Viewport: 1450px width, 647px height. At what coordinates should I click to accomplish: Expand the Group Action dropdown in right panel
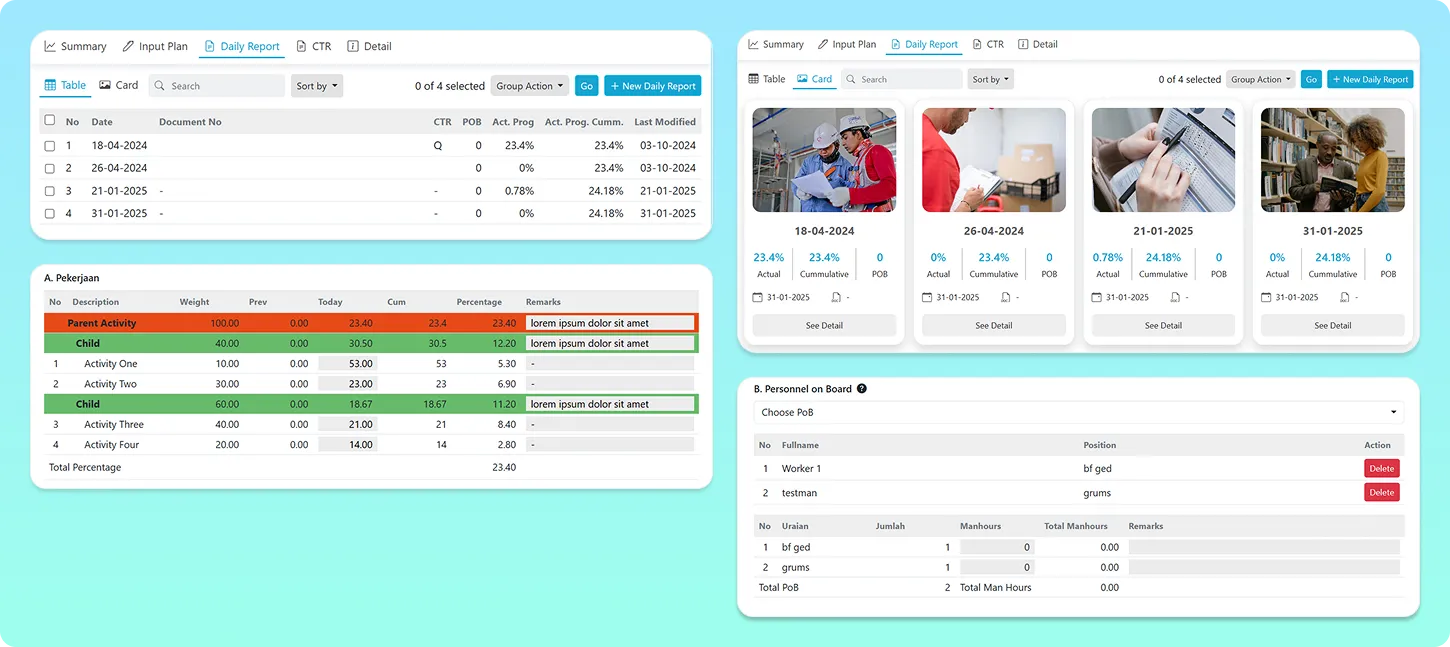pos(1261,79)
